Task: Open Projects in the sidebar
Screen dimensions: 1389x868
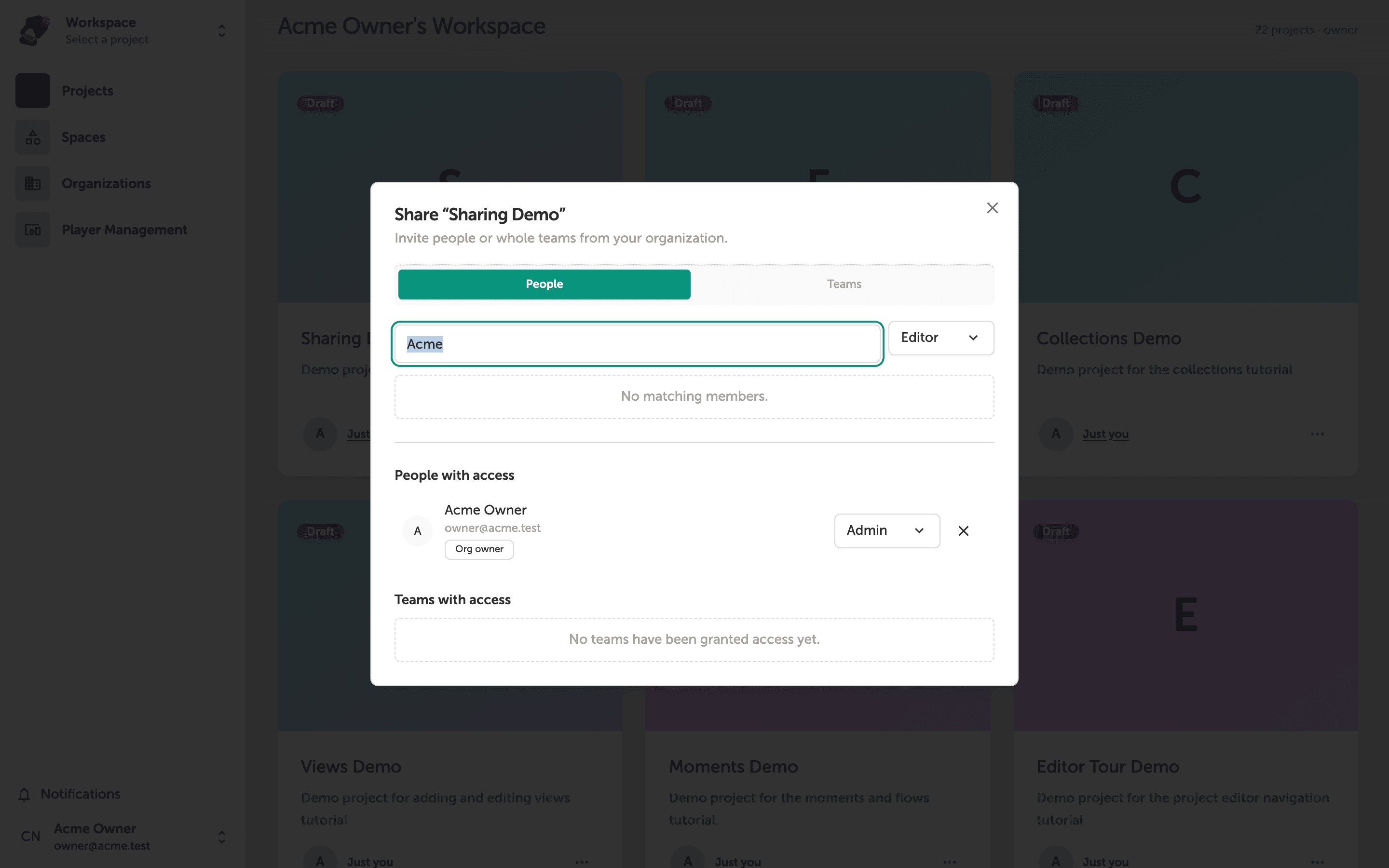Action: (x=87, y=91)
